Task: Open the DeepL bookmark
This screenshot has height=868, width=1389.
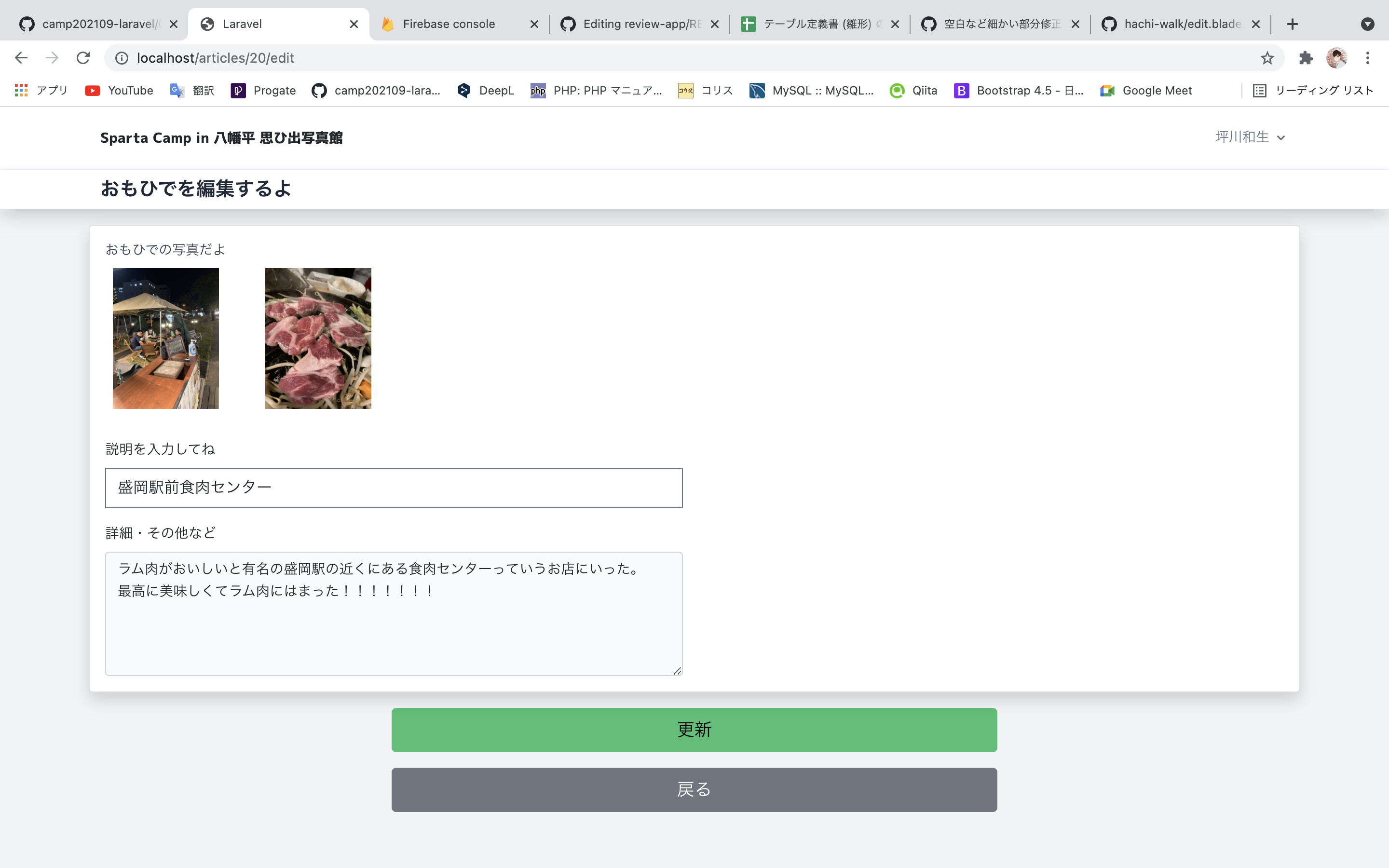Action: [484, 90]
